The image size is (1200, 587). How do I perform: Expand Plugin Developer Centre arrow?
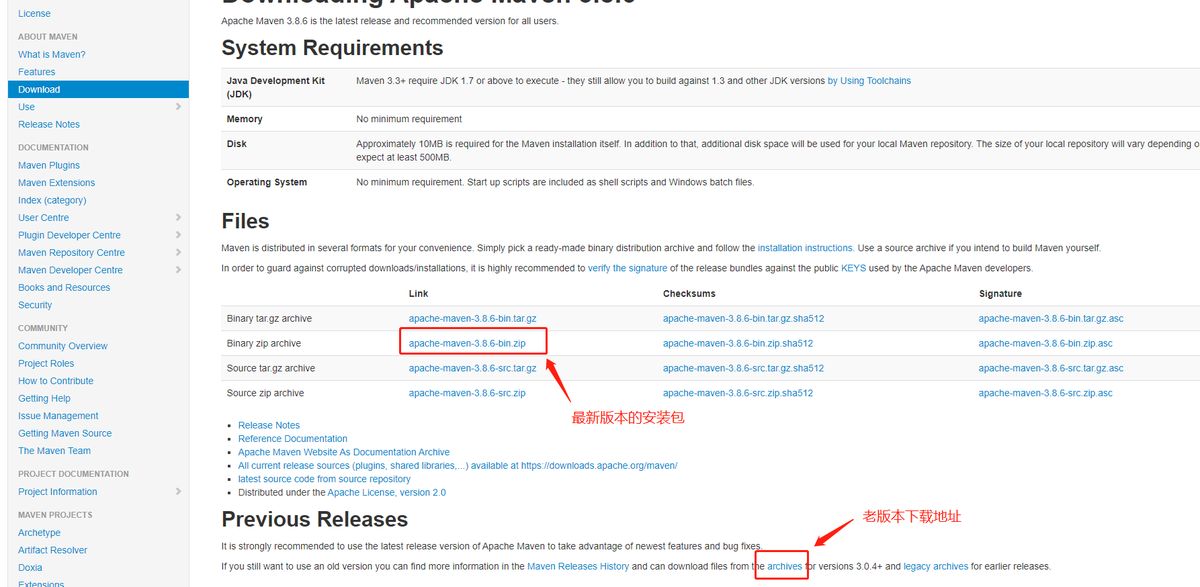[x=178, y=236]
